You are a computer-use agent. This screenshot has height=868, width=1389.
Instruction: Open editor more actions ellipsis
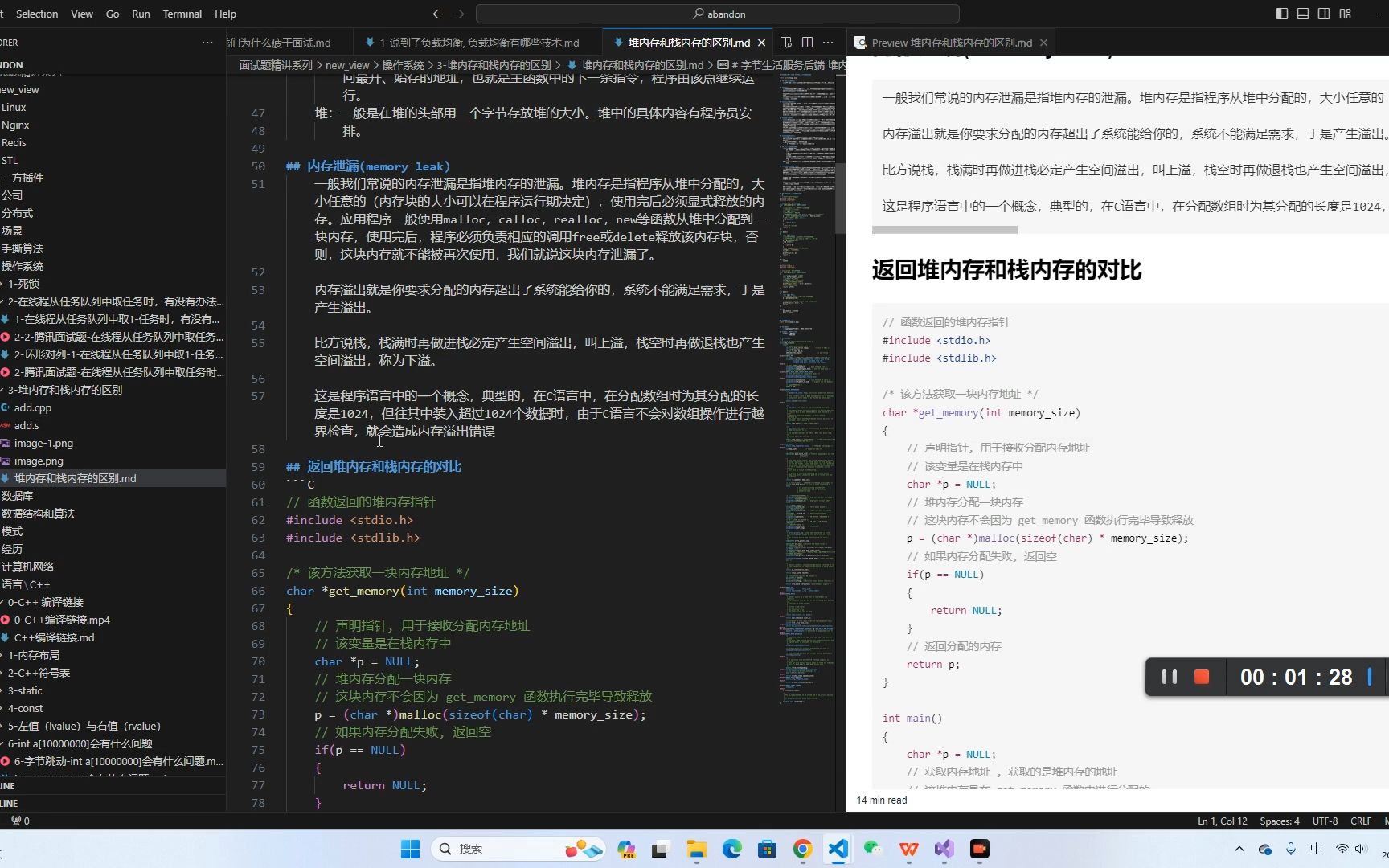[x=828, y=43]
